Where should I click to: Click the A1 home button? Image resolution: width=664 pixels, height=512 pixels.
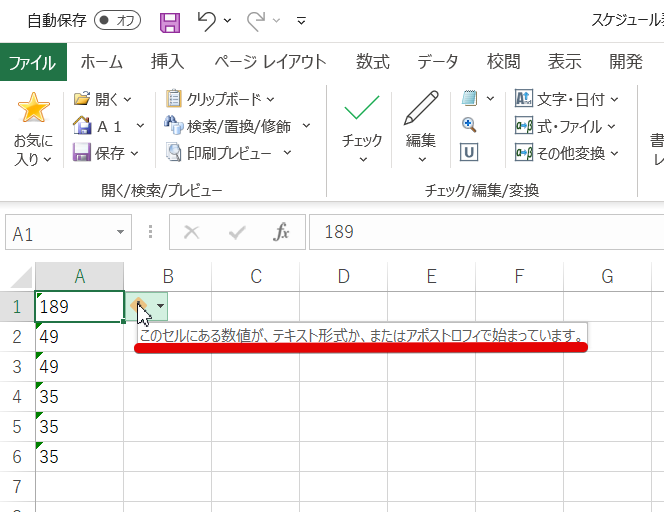(x=97, y=126)
